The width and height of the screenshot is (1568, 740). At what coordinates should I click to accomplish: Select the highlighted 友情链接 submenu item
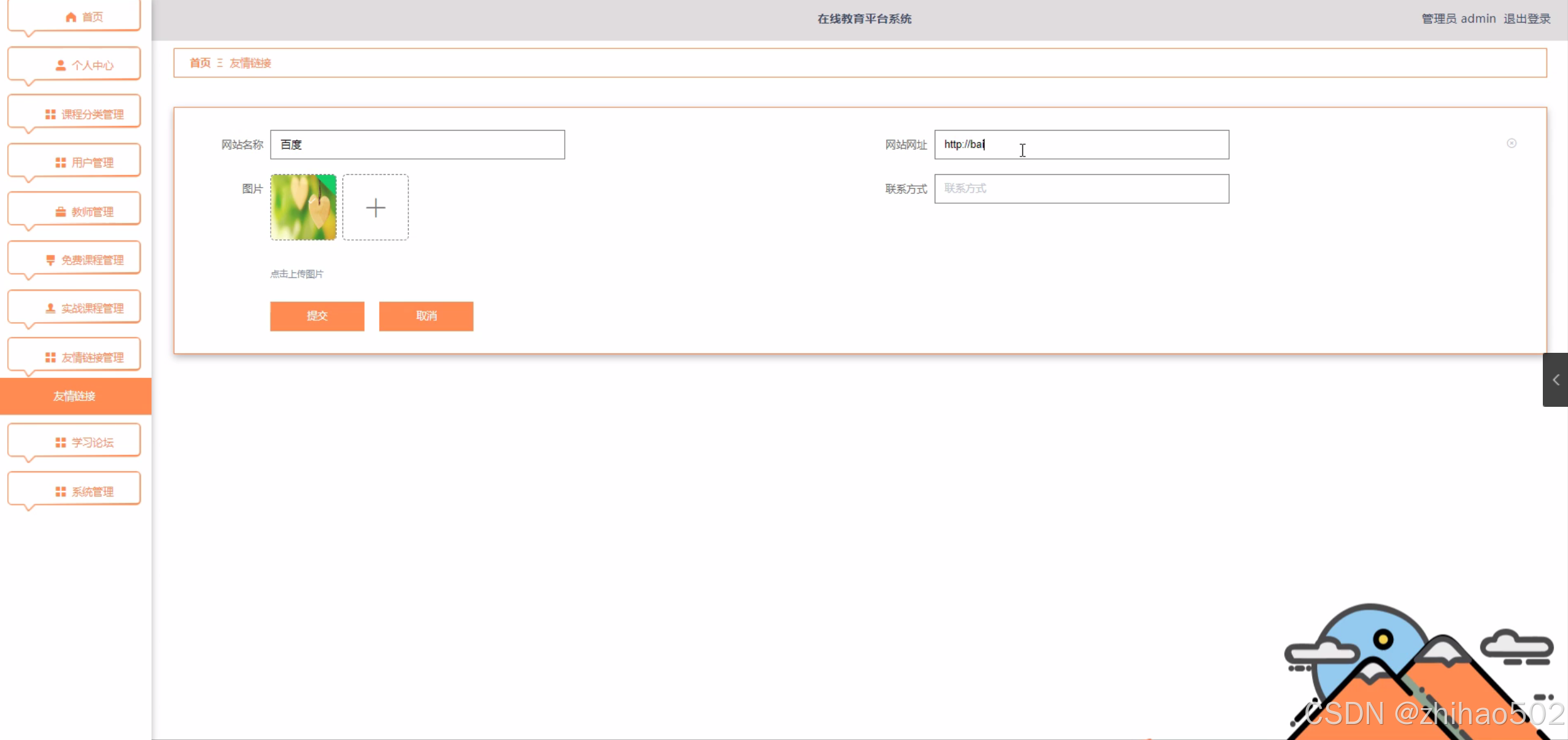(75, 396)
